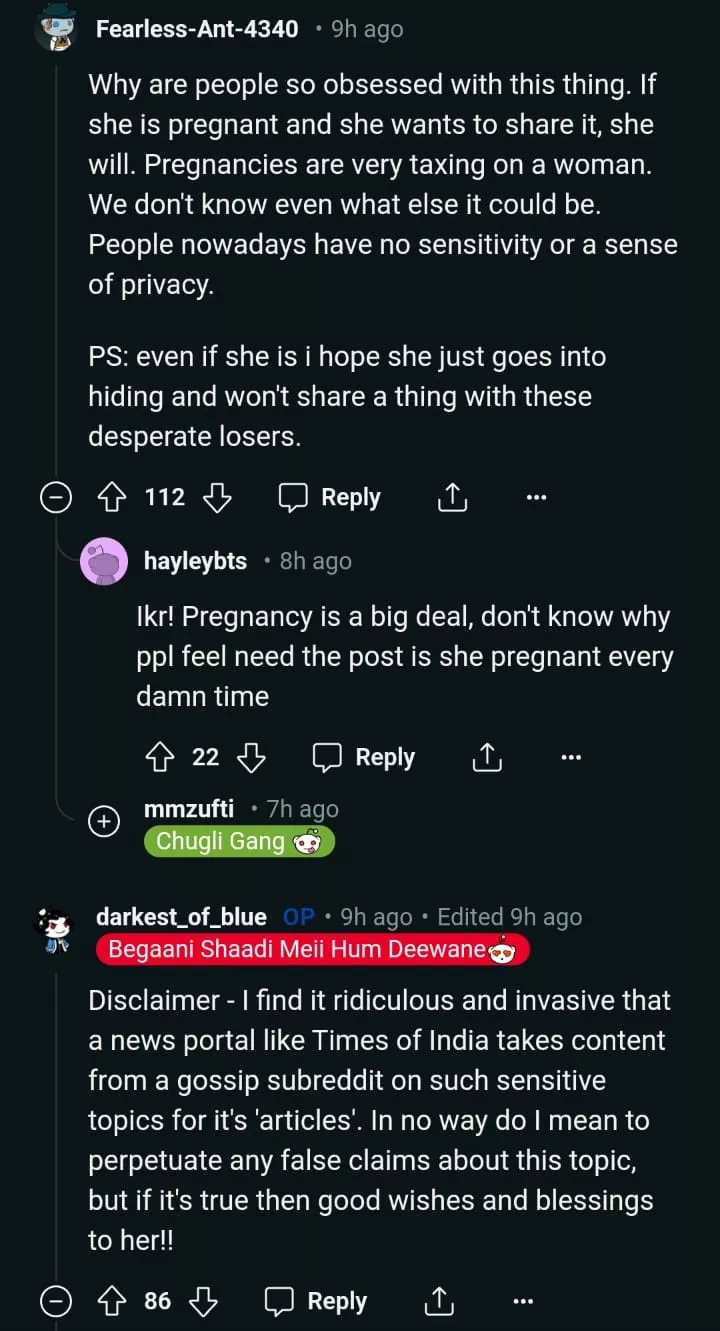The height and width of the screenshot is (1331, 720).
Task: Downvote darkest_of_blue's comment with 86 votes
Action: coord(203,1301)
